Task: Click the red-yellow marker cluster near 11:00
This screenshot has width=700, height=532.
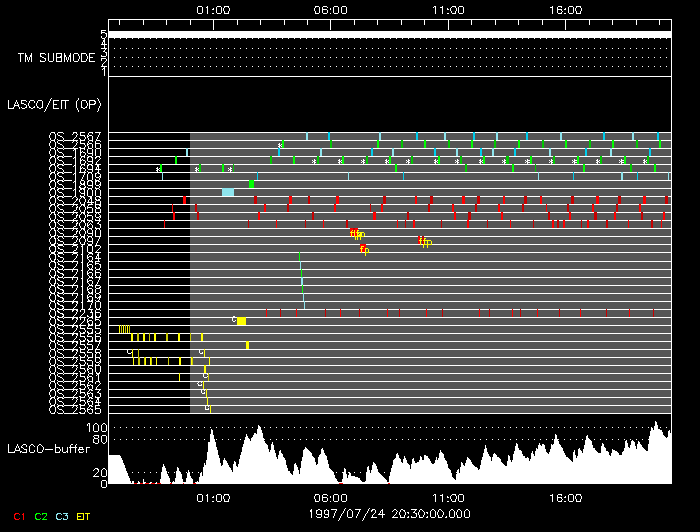Action: click(x=425, y=241)
